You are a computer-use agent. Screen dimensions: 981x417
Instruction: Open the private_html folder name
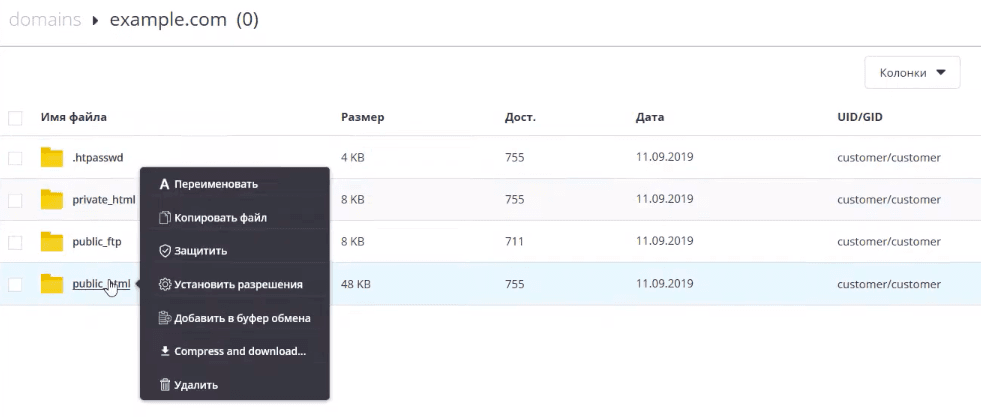pos(104,200)
